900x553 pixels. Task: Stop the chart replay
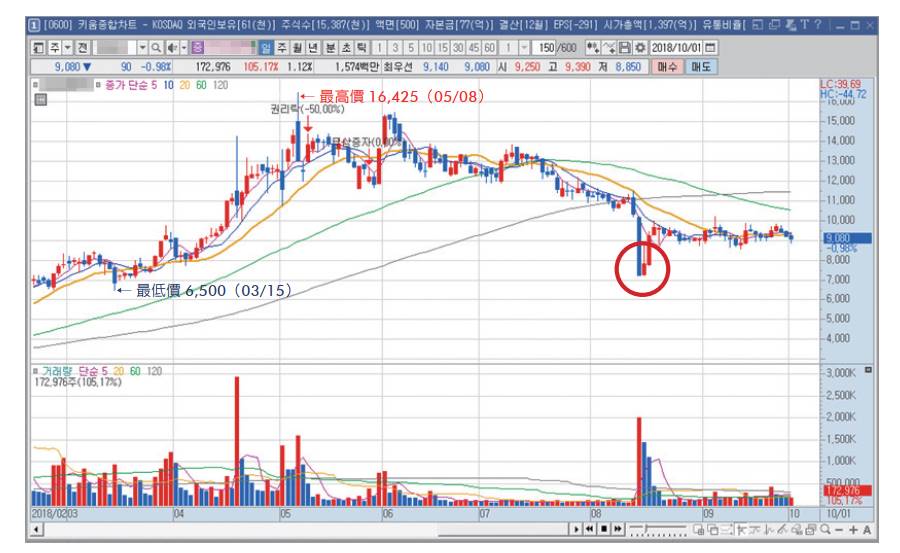click(x=604, y=529)
